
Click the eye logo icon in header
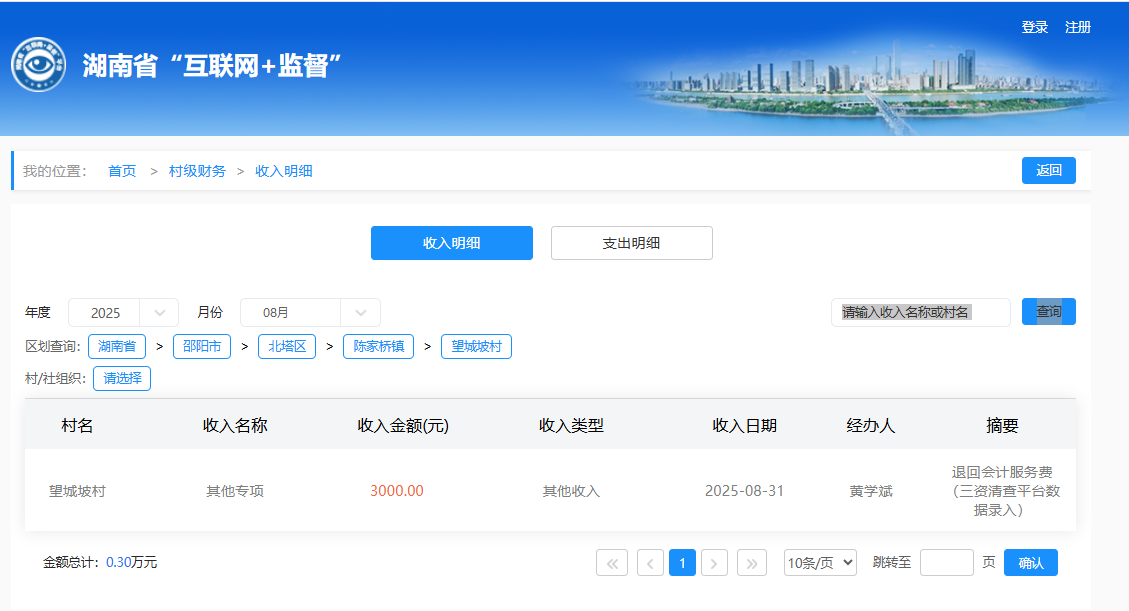(x=38, y=65)
